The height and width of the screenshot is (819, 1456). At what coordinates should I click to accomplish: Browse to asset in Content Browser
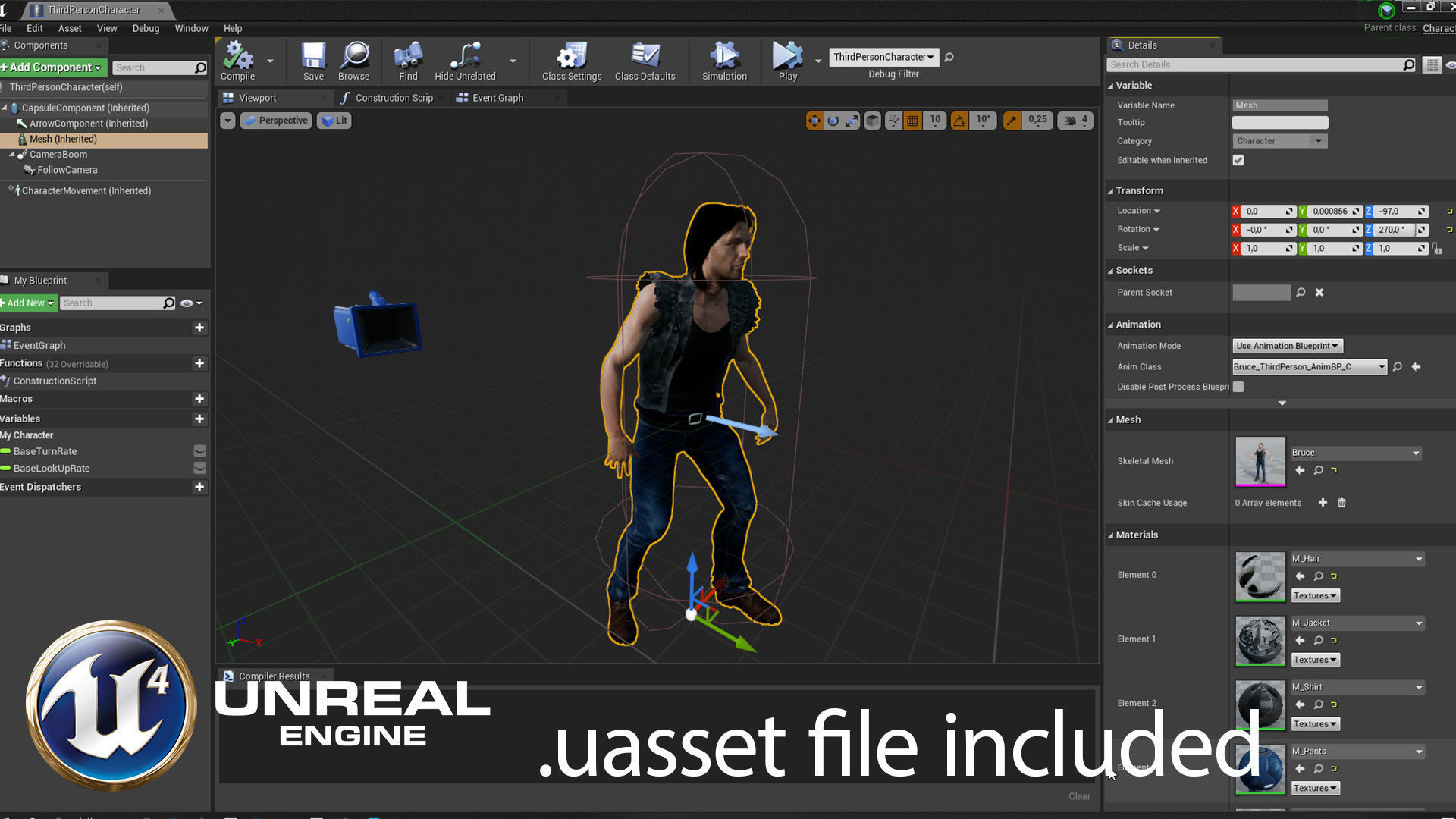tap(354, 61)
